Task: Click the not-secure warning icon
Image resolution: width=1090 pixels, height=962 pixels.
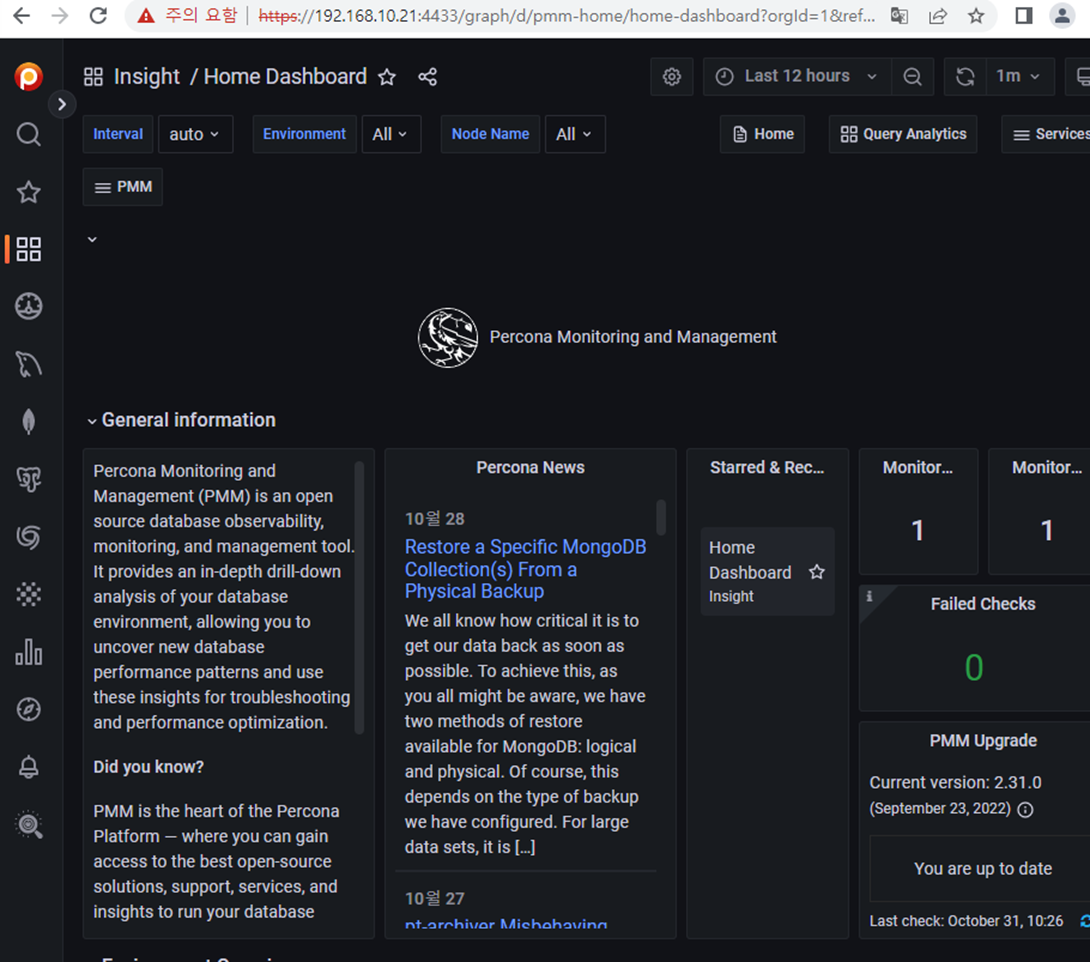Action: tap(146, 15)
